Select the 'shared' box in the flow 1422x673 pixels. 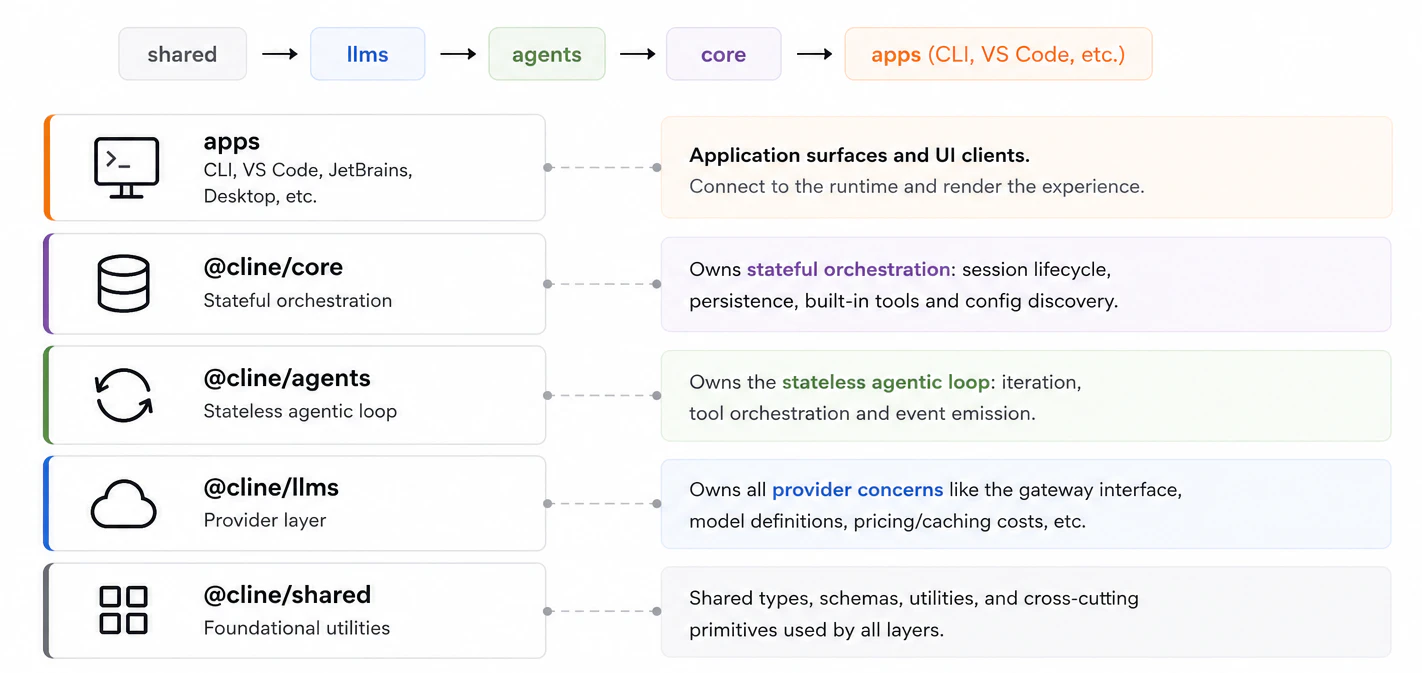coord(182,54)
